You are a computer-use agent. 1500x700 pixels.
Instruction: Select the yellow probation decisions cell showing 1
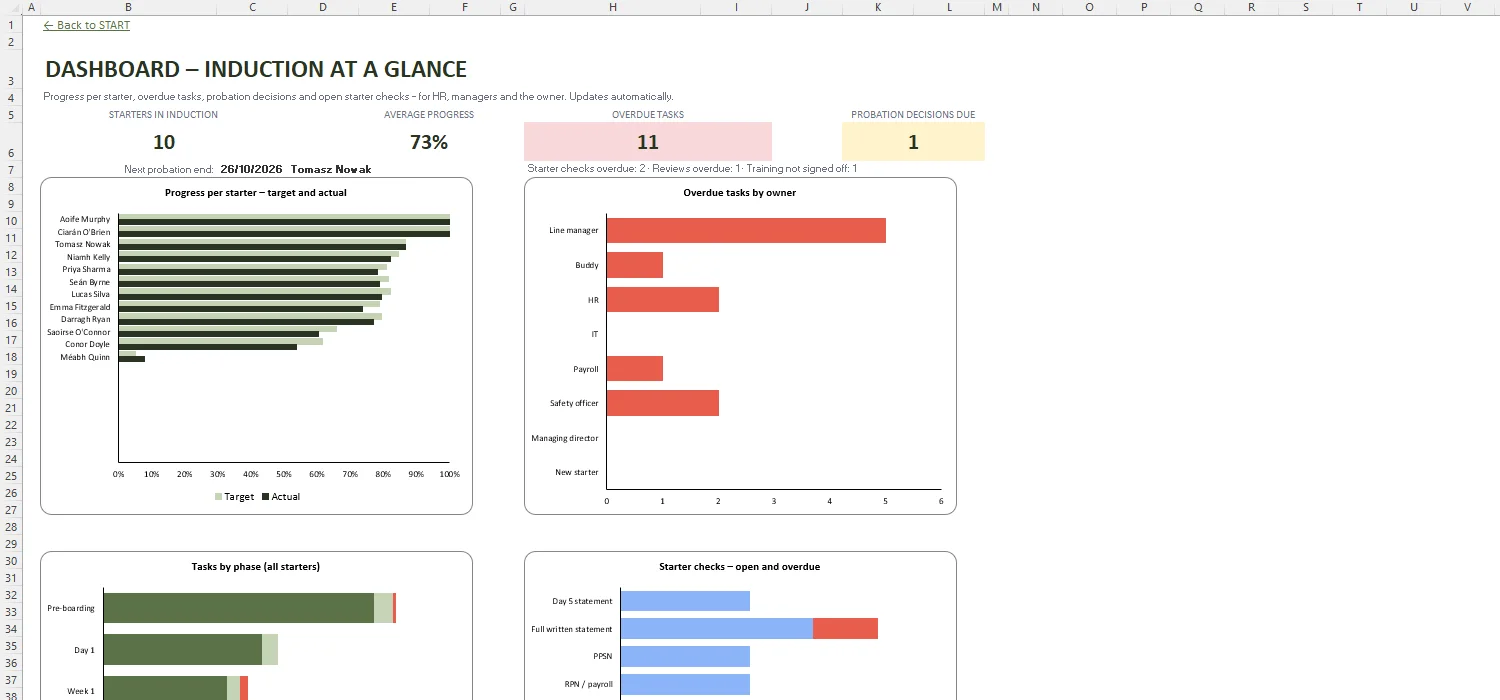point(913,142)
